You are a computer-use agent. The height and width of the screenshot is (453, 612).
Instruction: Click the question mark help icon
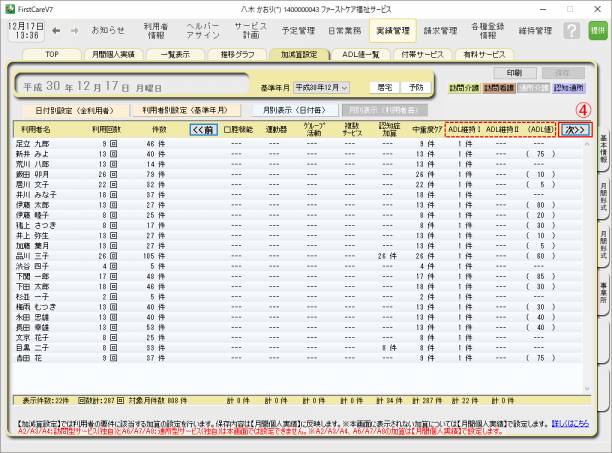click(570, 31)
